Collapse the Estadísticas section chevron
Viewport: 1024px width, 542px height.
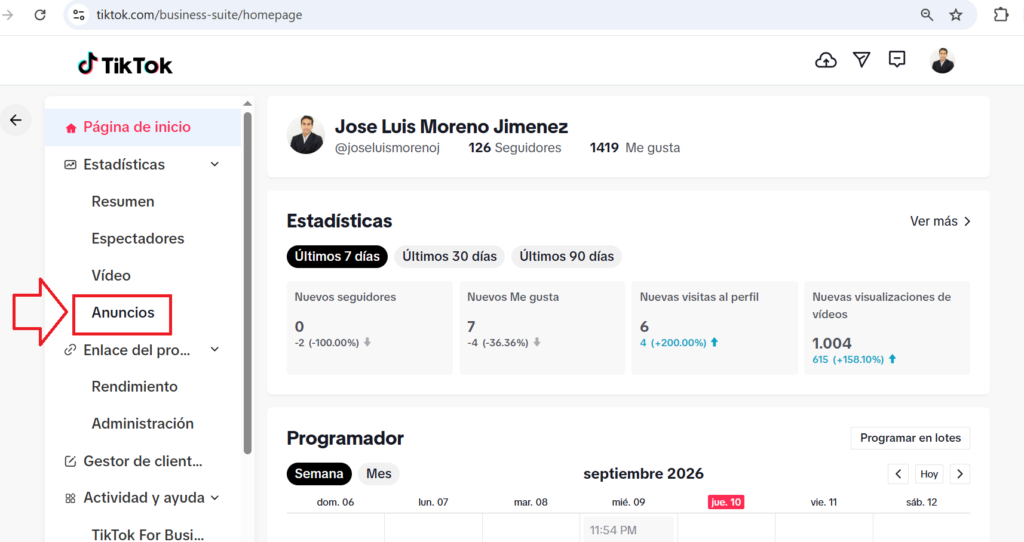[214, 165]
